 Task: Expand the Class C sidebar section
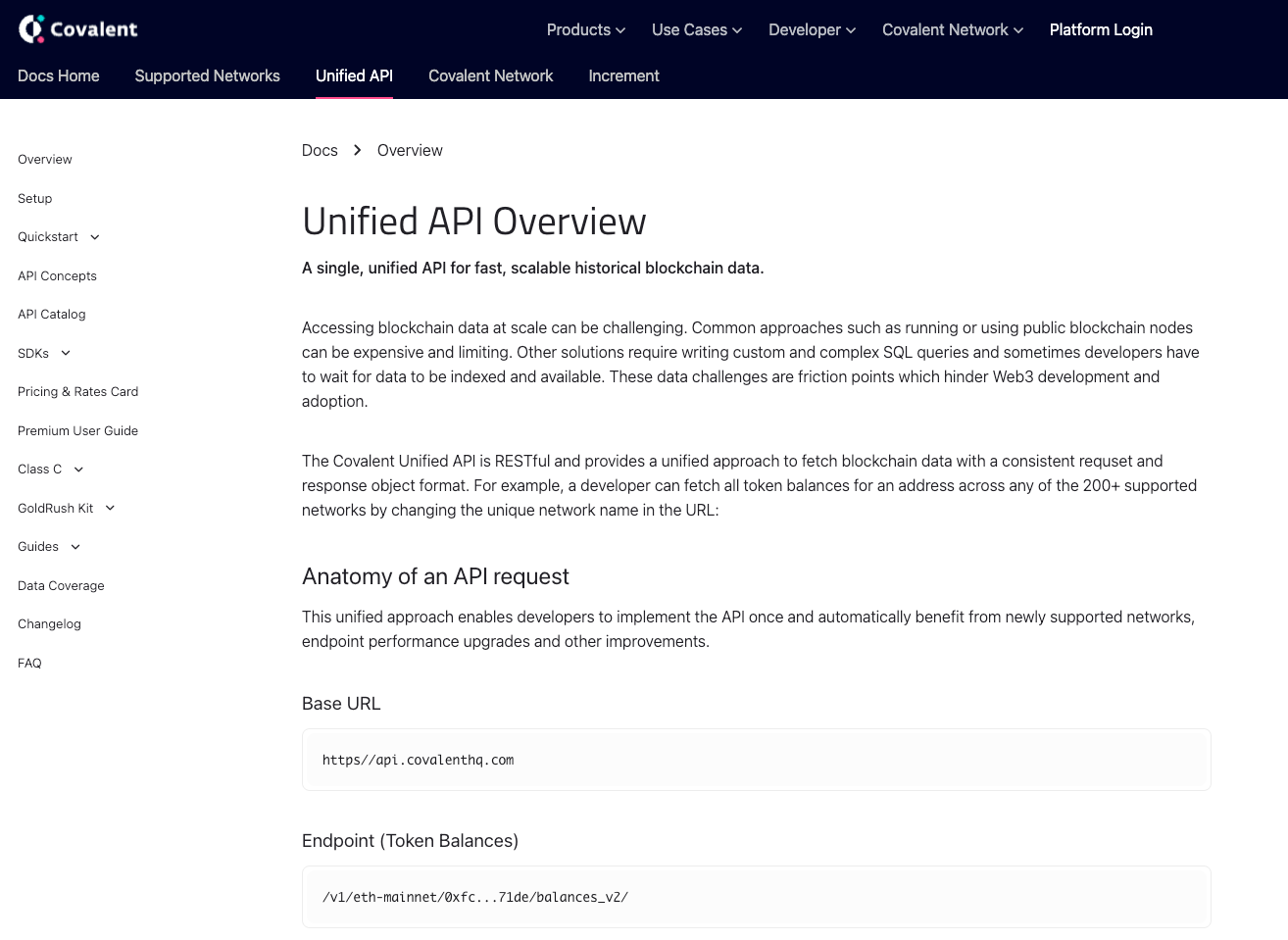click(x=51, y=469)
